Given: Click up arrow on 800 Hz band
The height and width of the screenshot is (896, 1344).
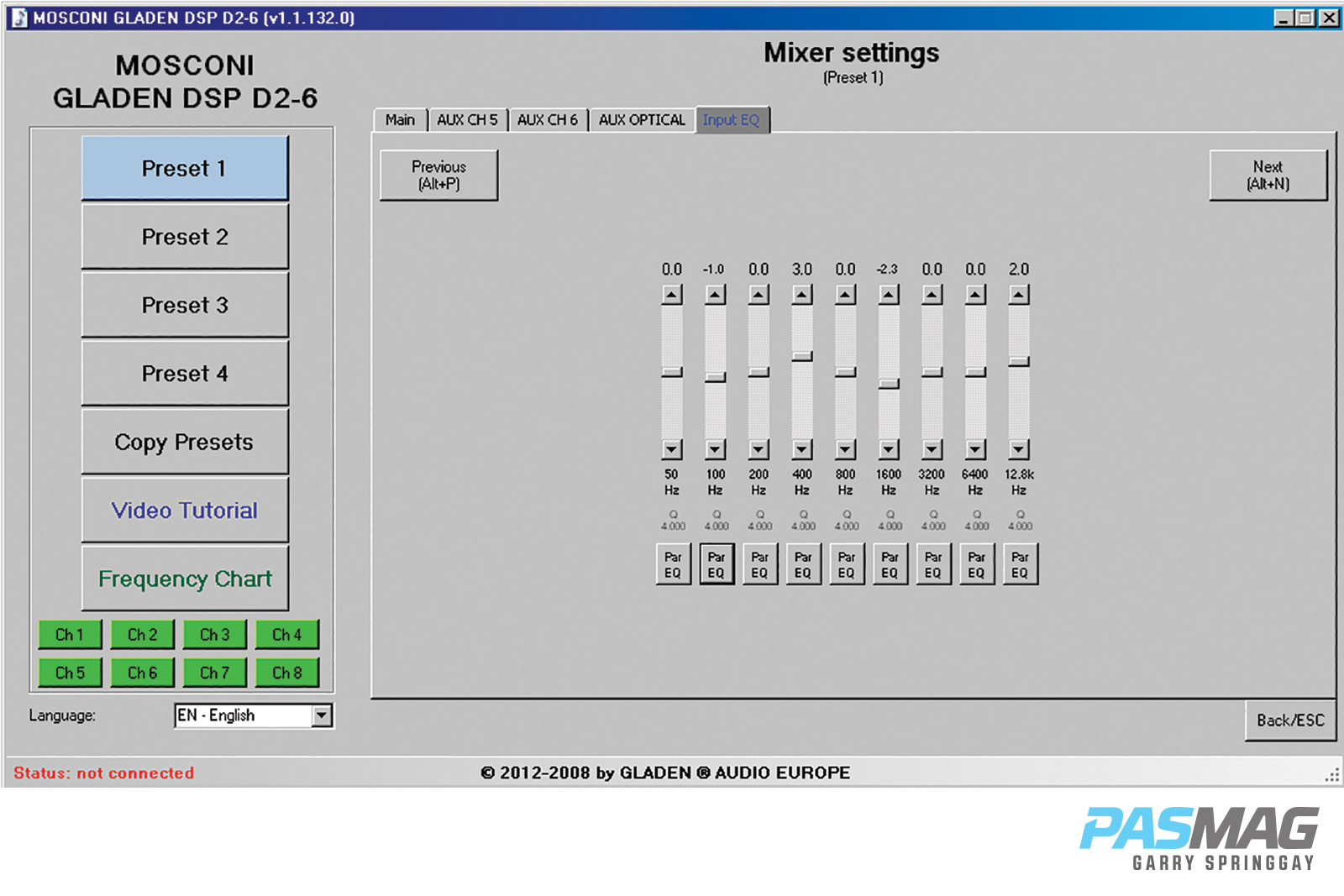Looking at the screenshot, I should coord(846,295).
